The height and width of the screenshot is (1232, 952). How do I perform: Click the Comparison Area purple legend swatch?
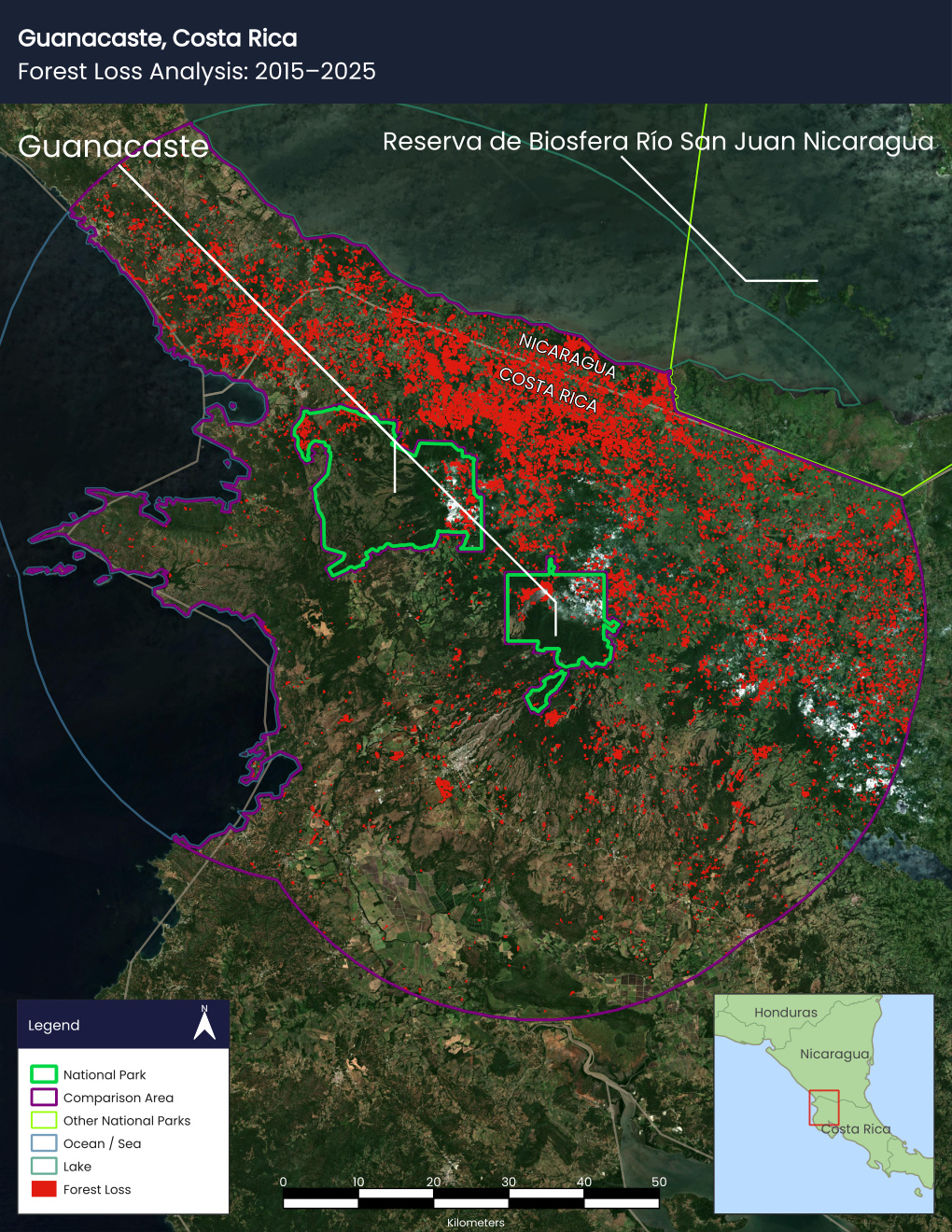pyautogui.click(x=44, y=1098)
